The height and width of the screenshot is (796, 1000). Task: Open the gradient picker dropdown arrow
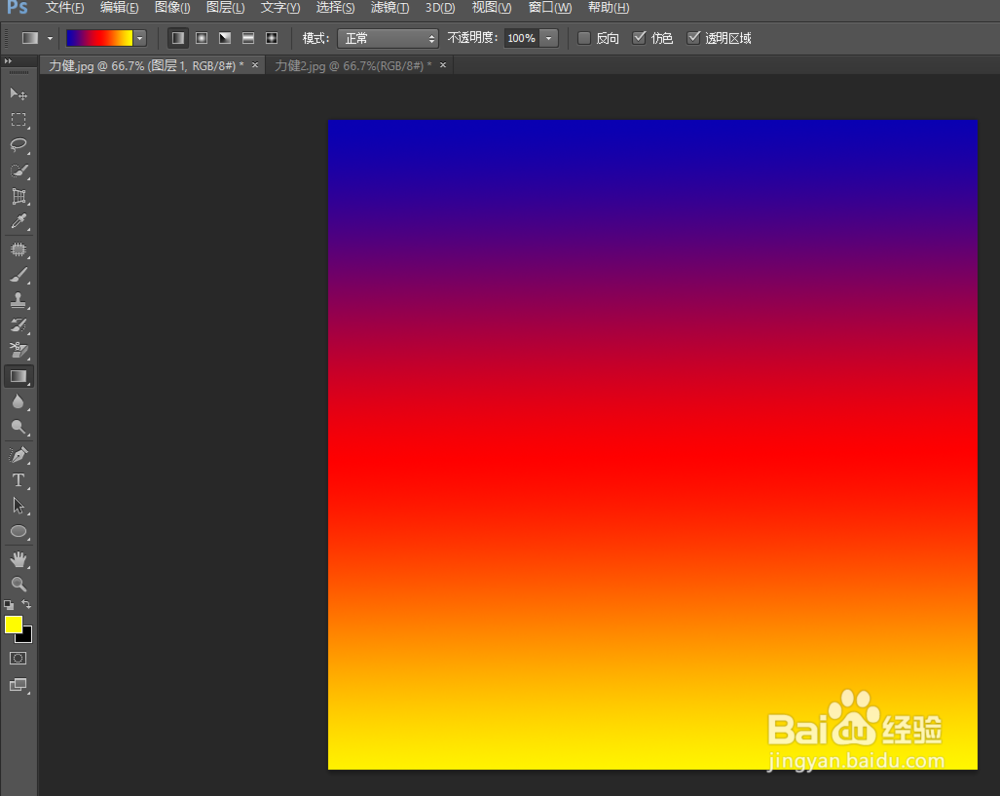pos(140,38)
